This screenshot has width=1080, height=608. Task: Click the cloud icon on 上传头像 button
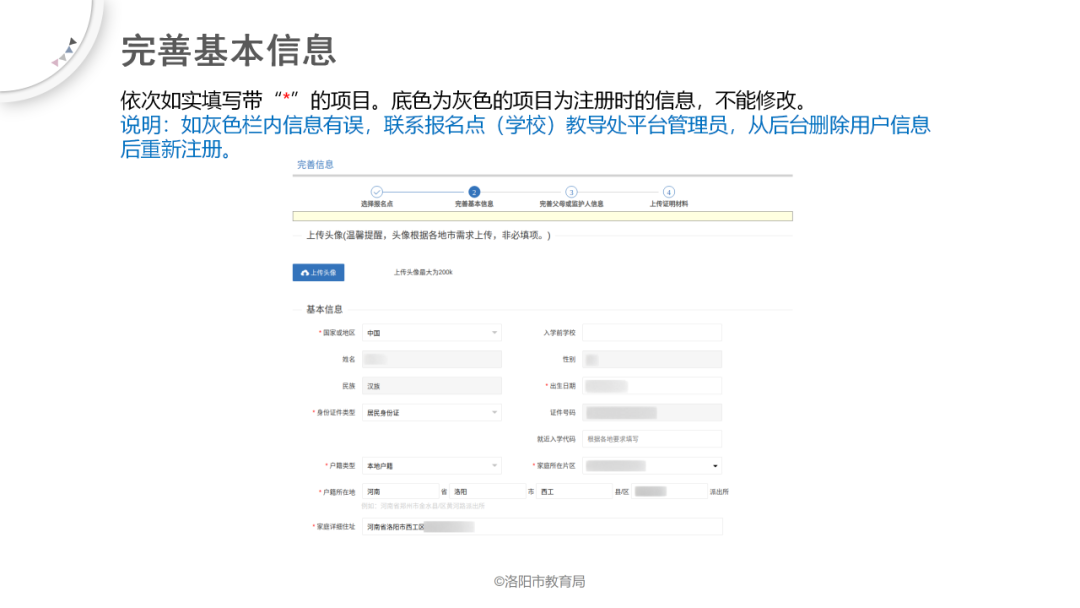(304, 270)
